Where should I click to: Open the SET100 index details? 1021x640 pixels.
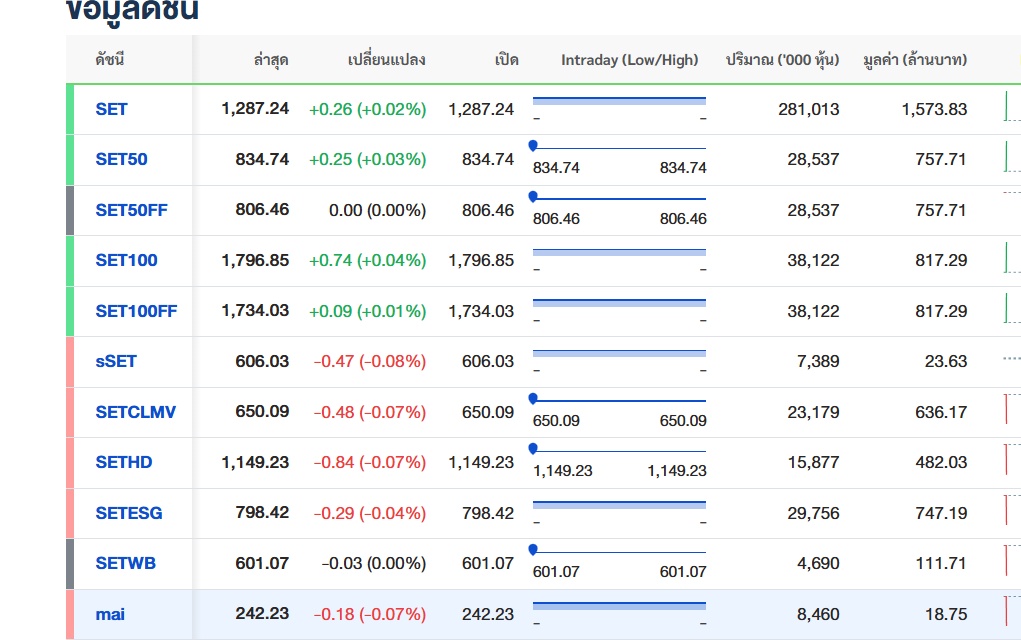(126, 260)
